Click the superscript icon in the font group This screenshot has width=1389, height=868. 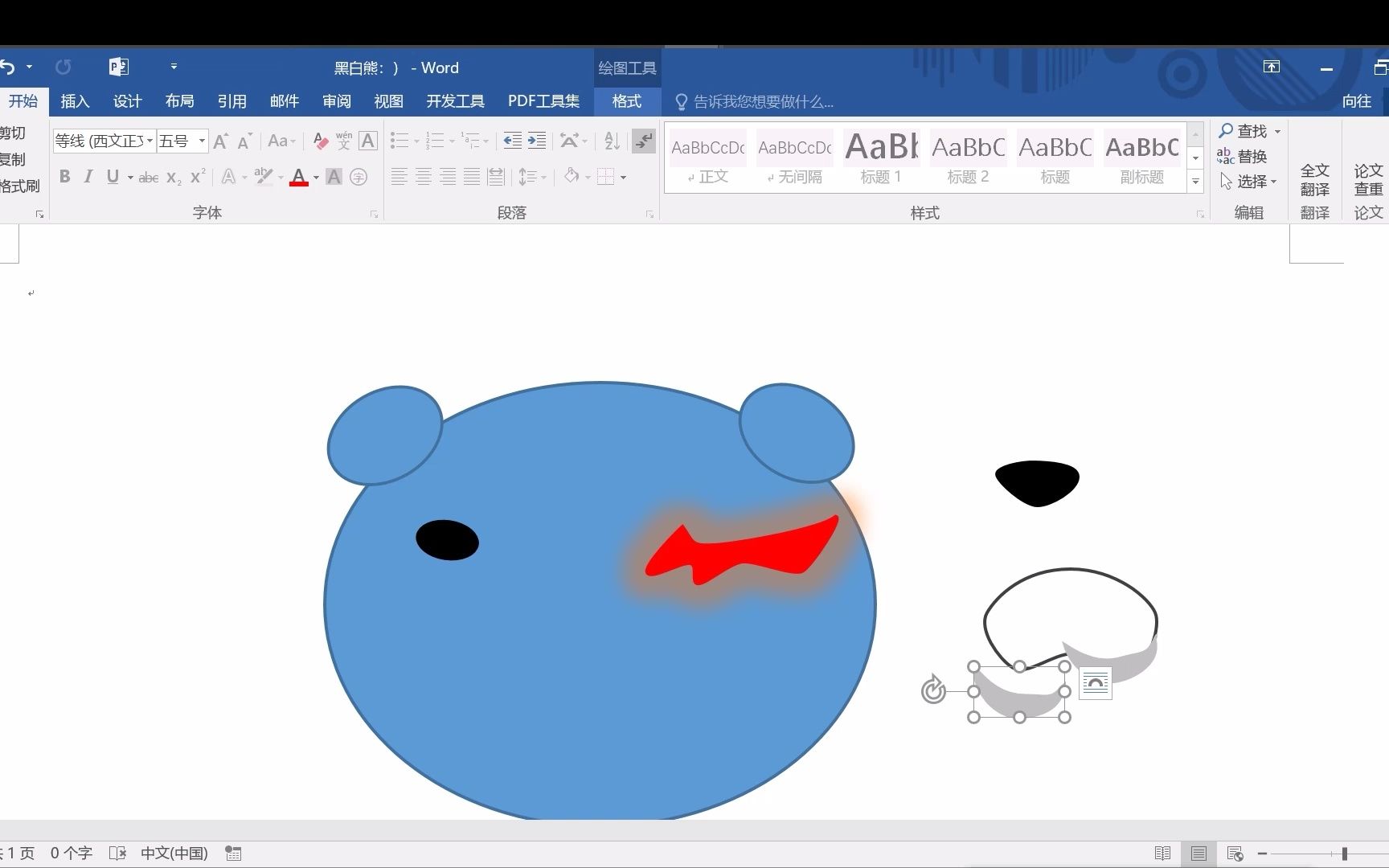tap(196, 177)
